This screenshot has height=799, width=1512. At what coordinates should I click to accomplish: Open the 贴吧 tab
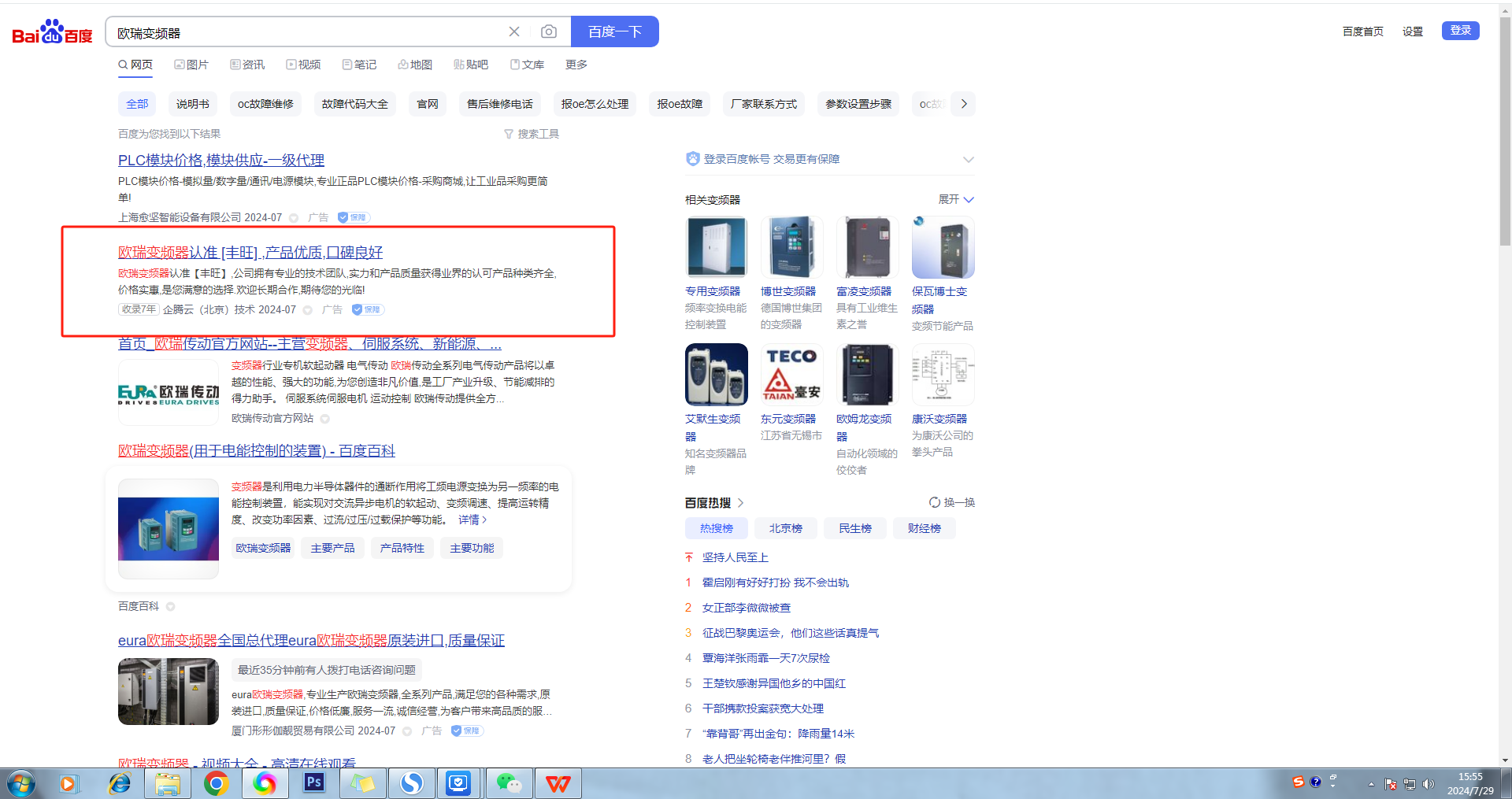point(471,65)
